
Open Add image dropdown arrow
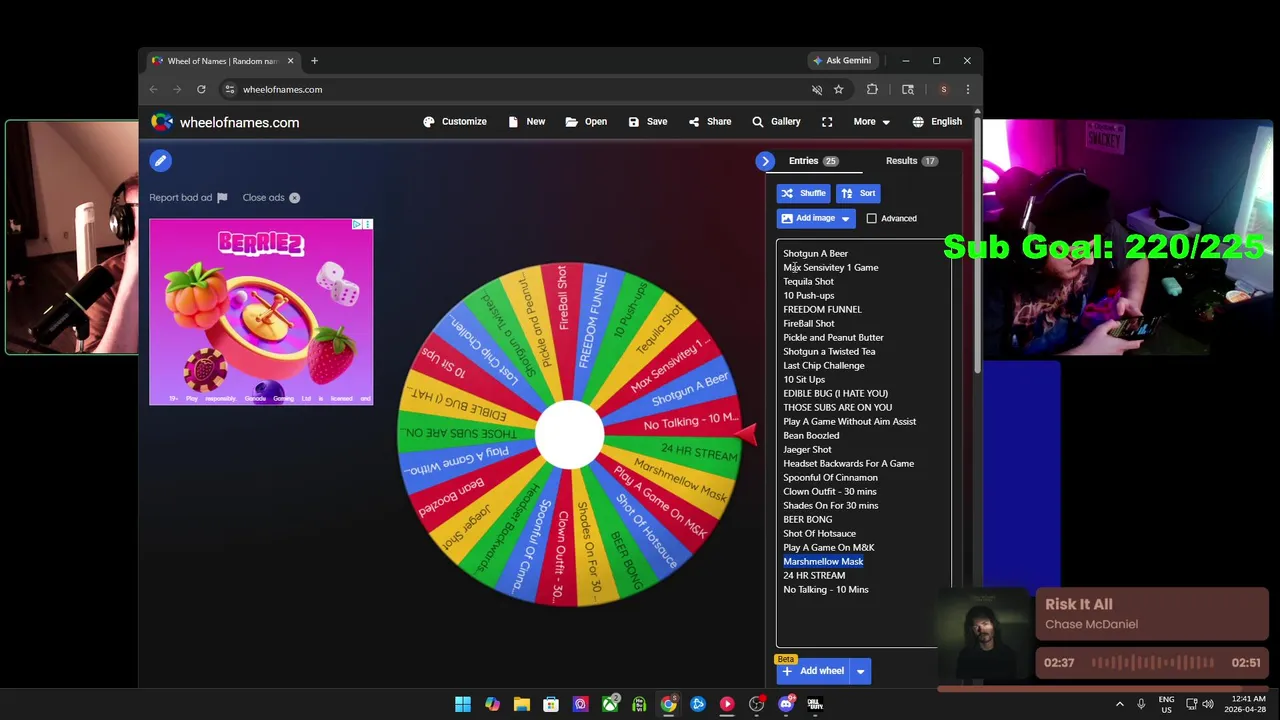tap(846, 218)
